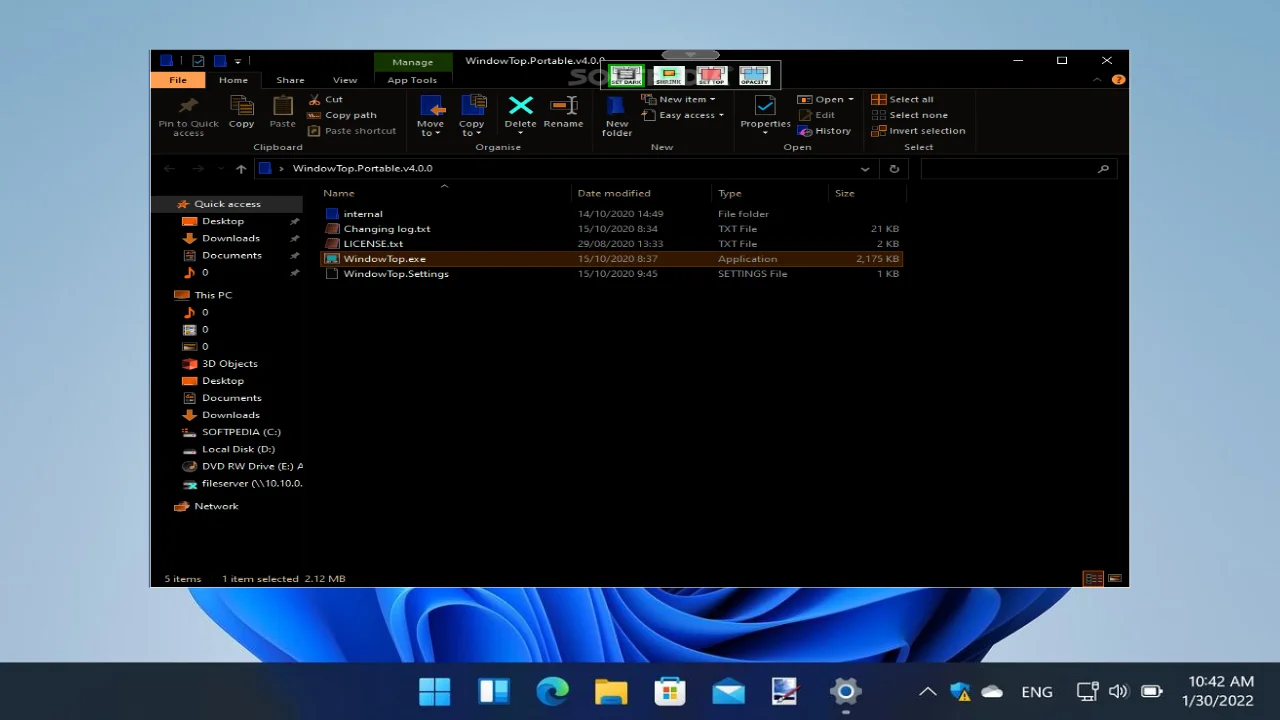The height and width of the screenshot is (720, 1280).
Task: Switch to the Share ribbon tab
Action: pyautogui.click(x=290, y=80)
